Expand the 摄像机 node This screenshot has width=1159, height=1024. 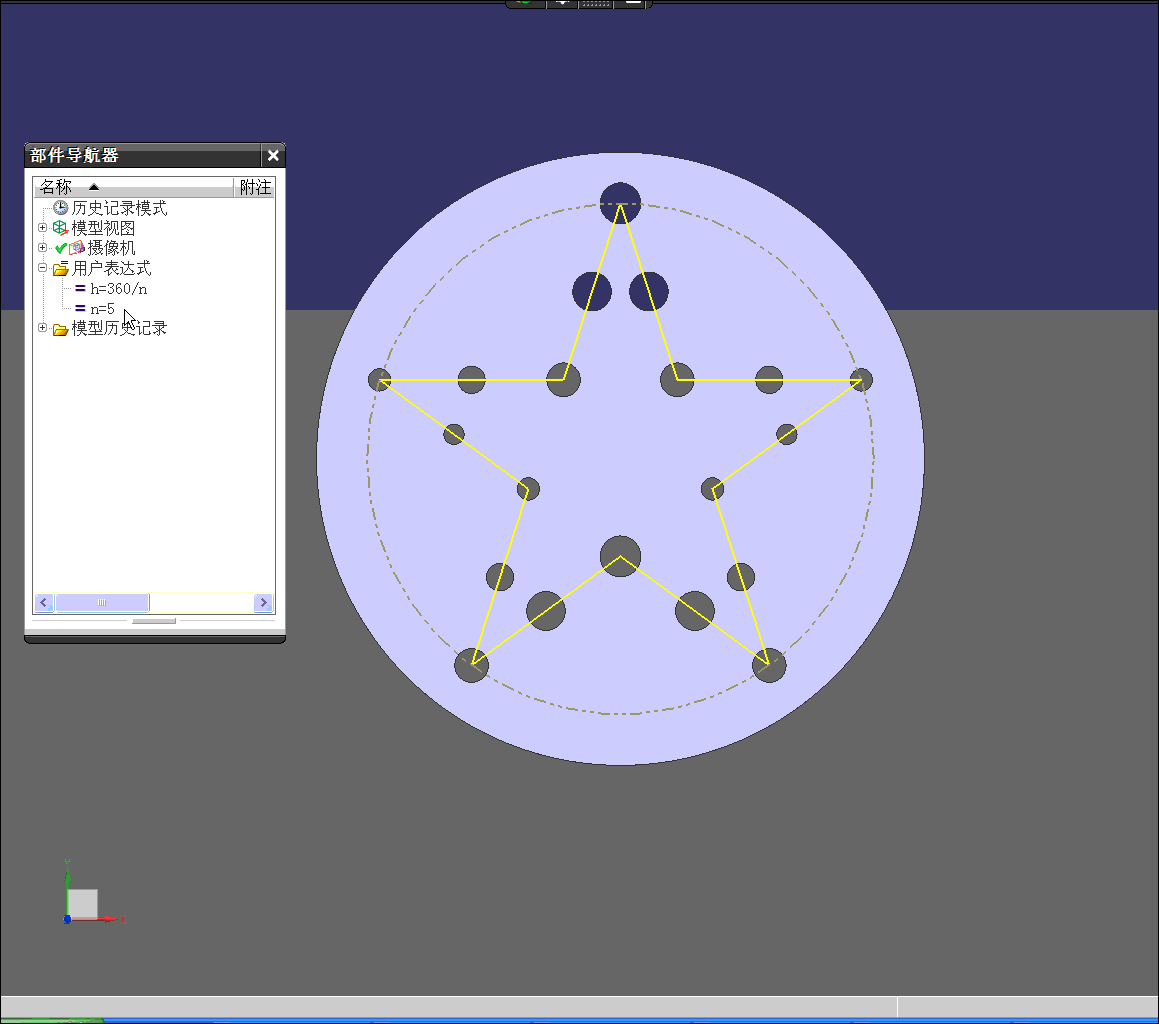point(42,248)
